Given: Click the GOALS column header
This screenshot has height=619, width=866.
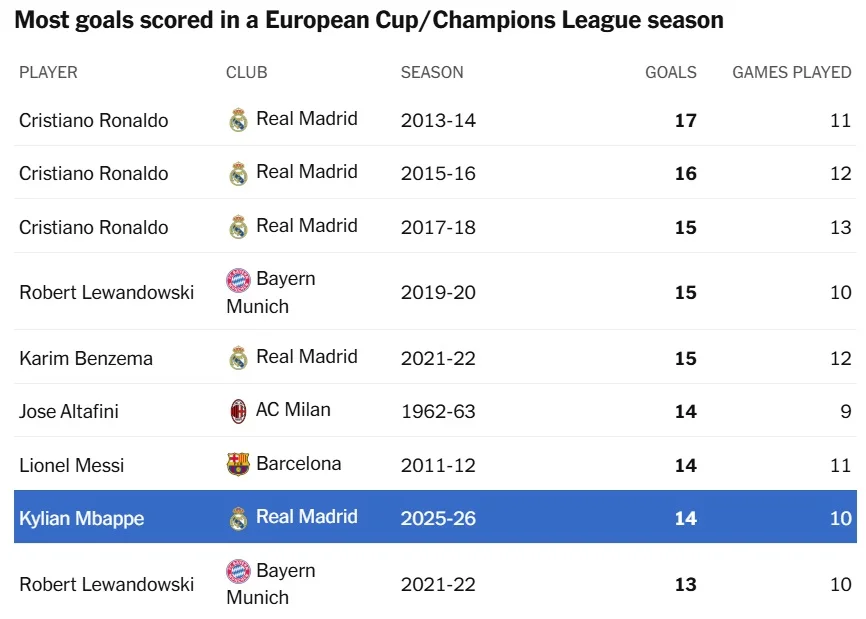Looking at the screenshot, I should pos(670,73).
